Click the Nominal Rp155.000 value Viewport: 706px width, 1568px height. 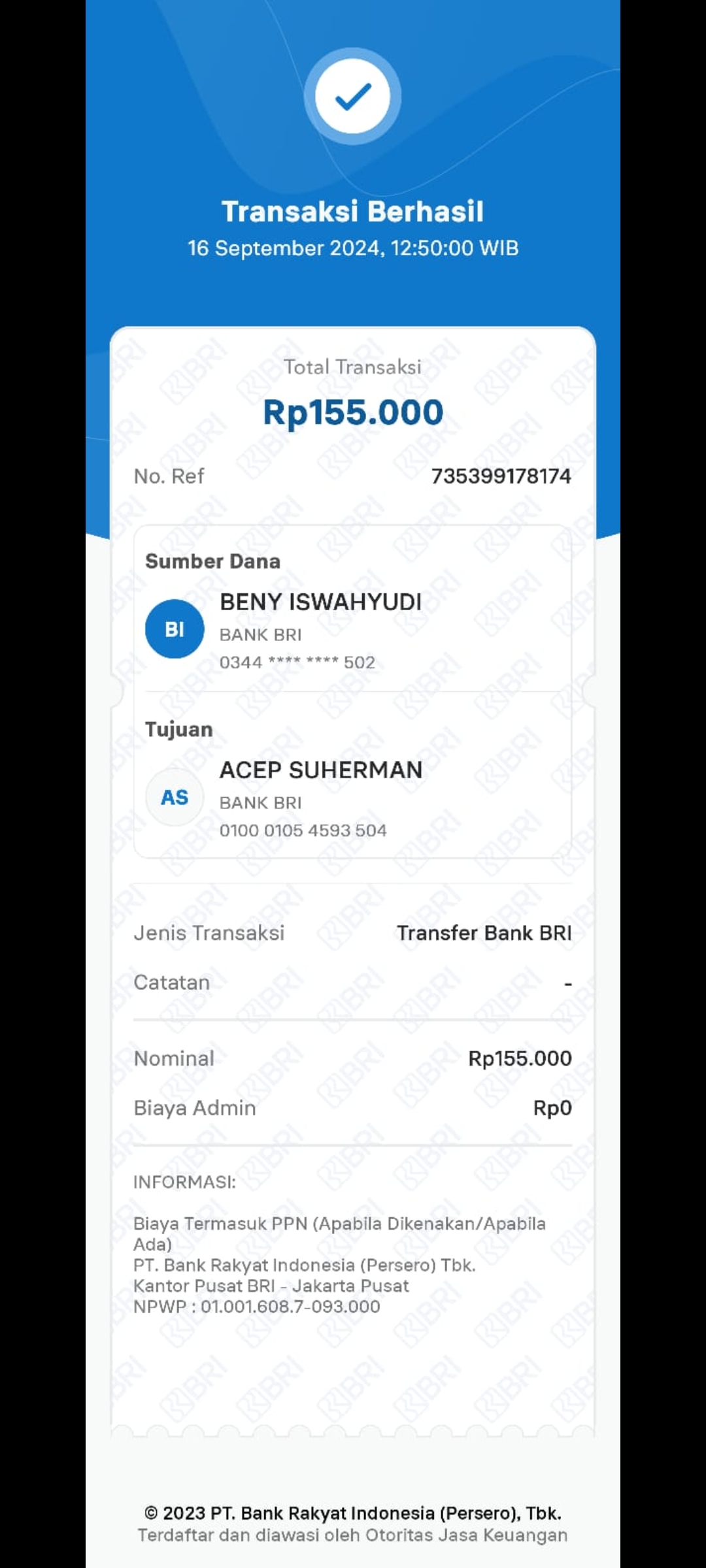(x=520, y=1058)
